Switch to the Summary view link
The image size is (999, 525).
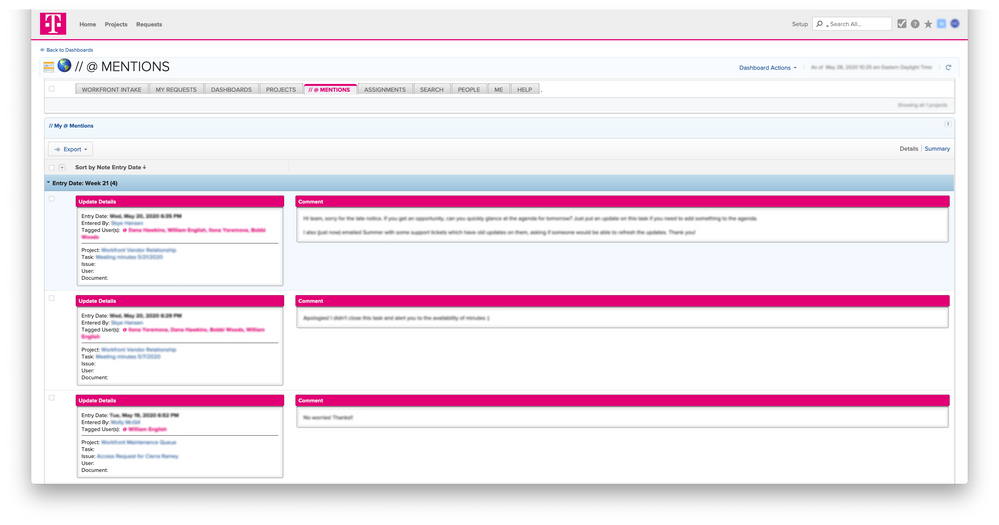pyautogui.click(x=937, y=149)
